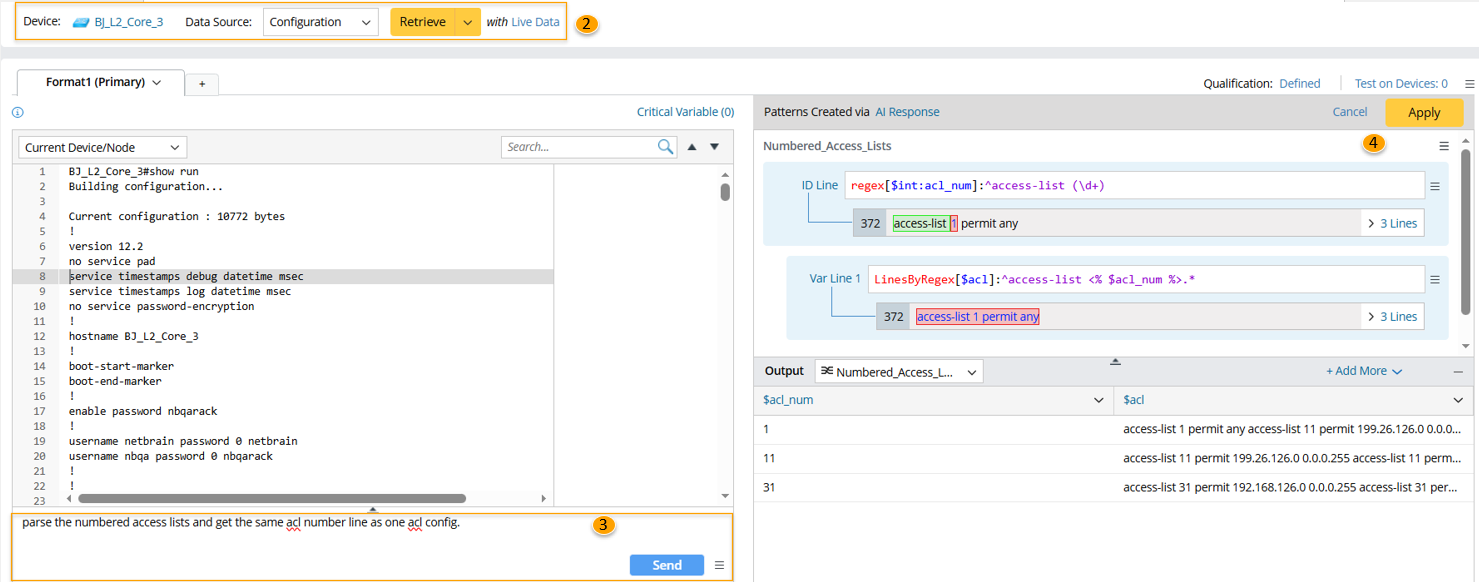Jump to previous search match arrow
The image size is (1479, 582).
pyautogui.click(x=692, y=147)
